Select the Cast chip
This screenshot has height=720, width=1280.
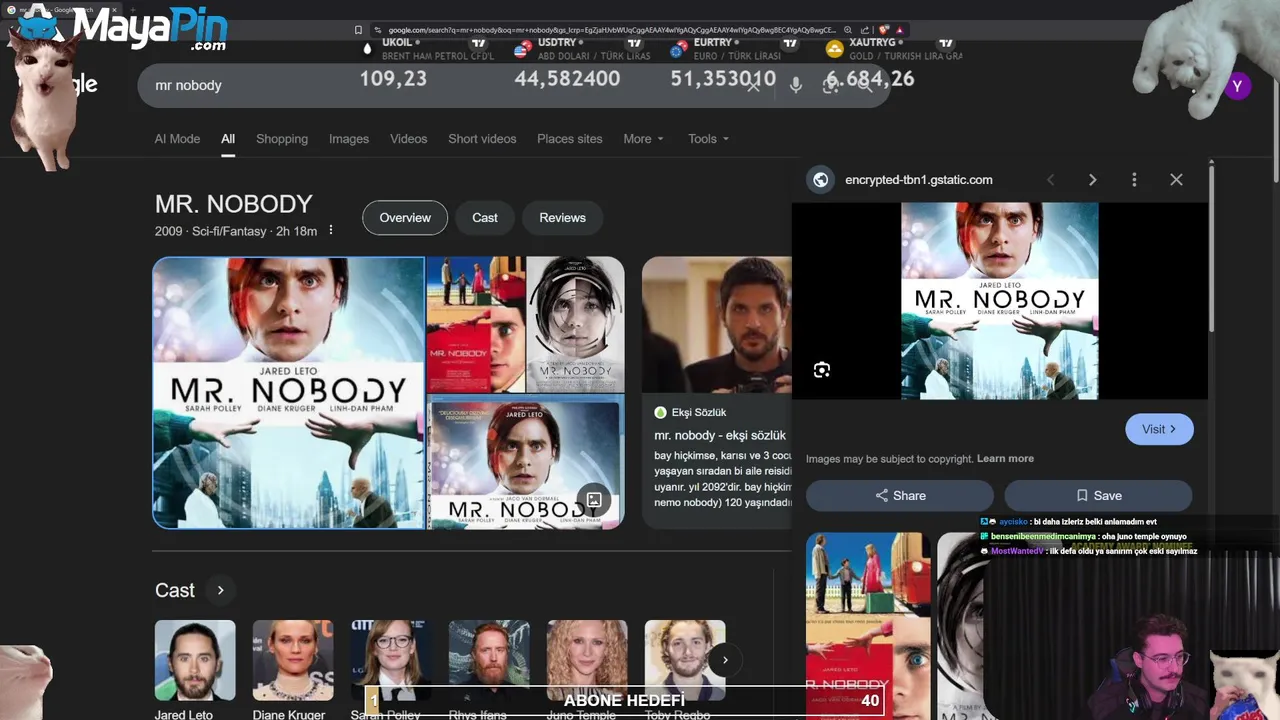[x=485, y=218]
